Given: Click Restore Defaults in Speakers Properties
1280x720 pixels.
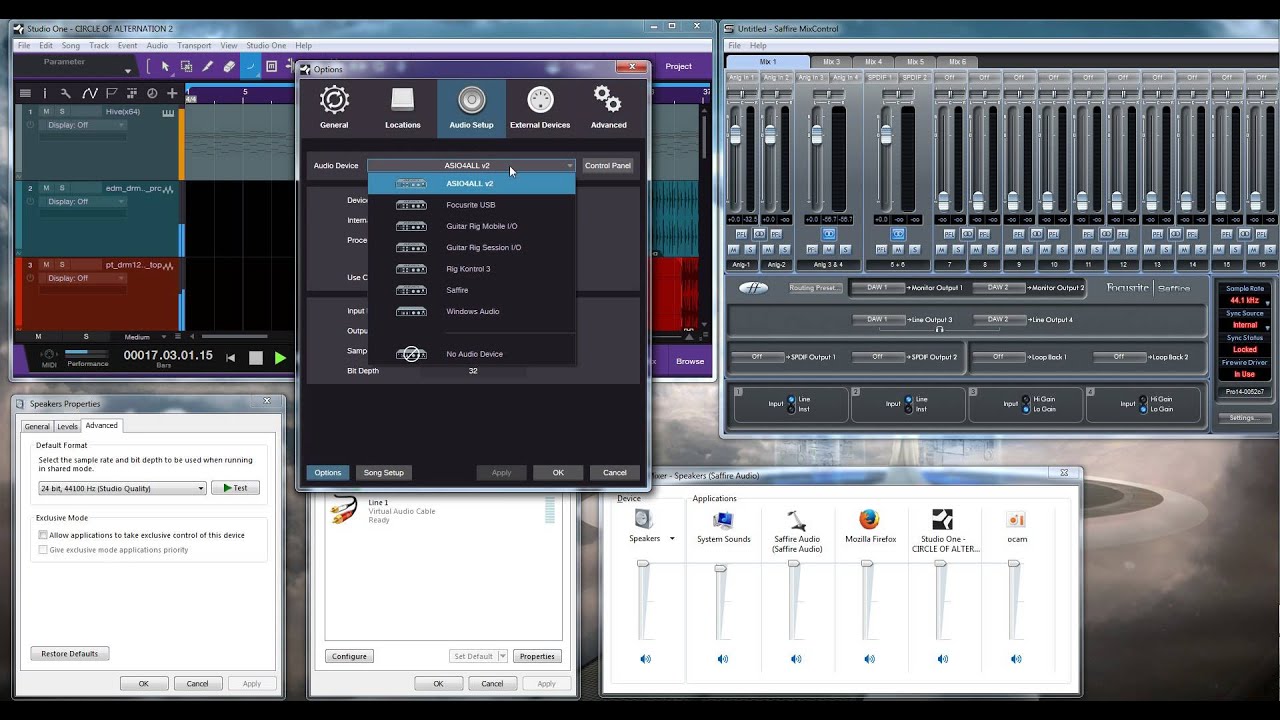Looking at the screenshot, I should coord(70,654).
